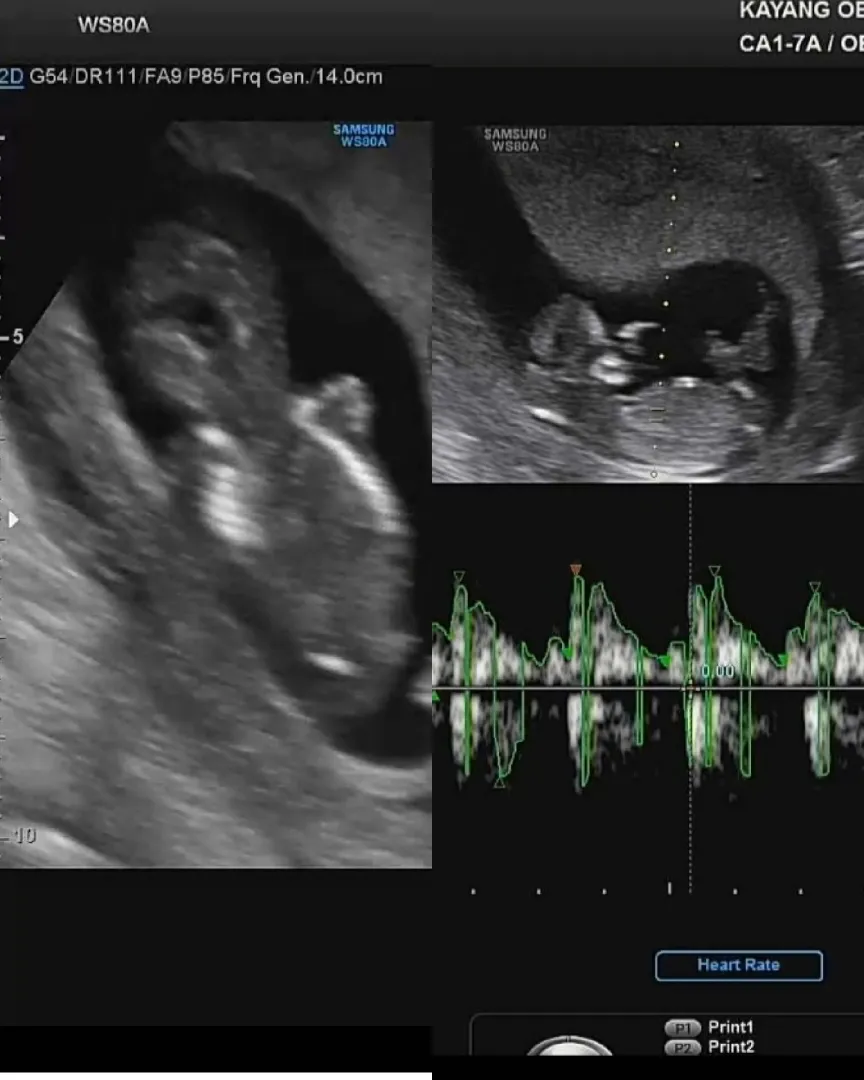Viewport: 864px width, 1080px height.
Task: Click the G54/DR111 image parameter text
Action: 83,76
